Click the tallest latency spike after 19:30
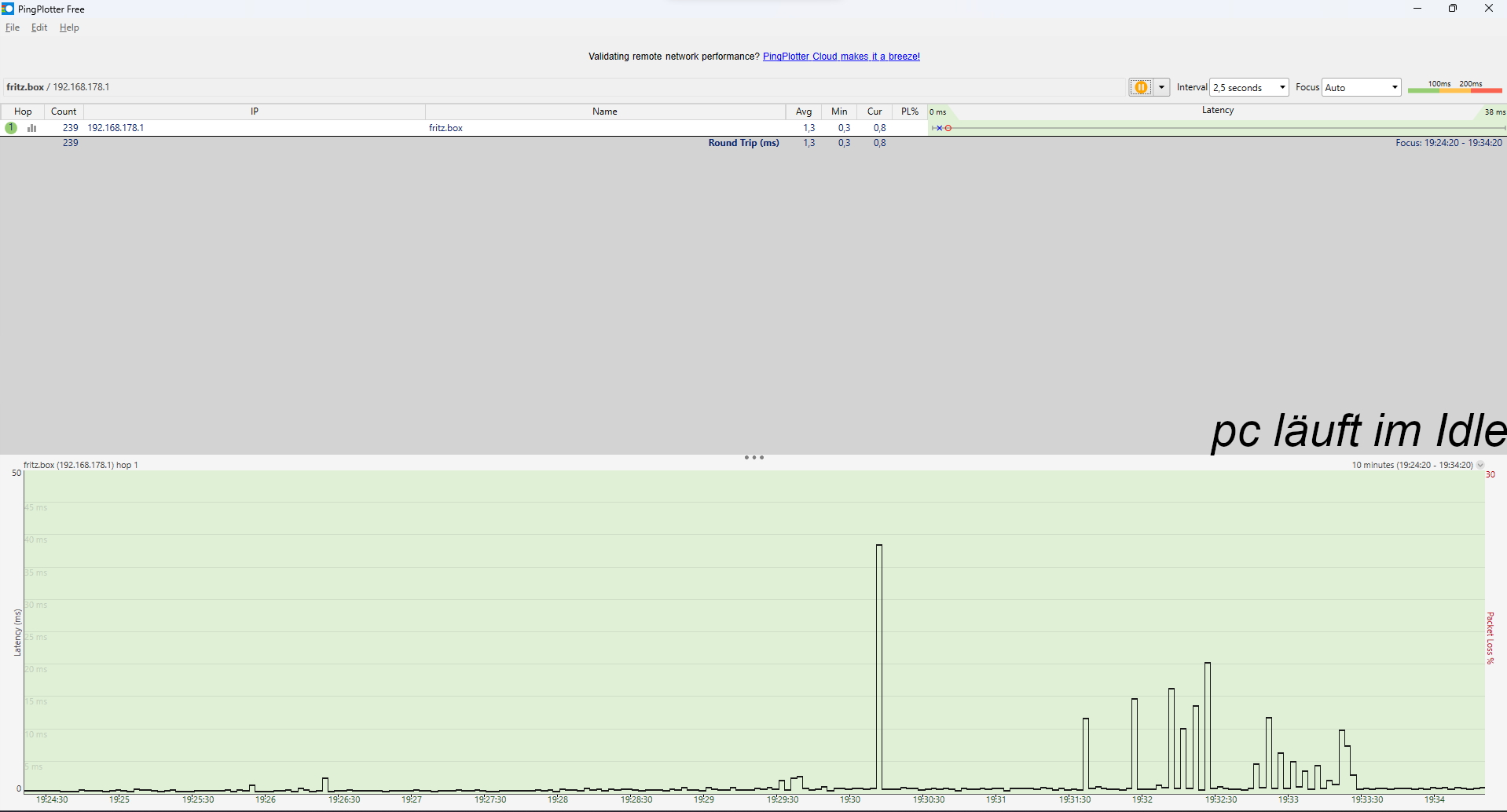The image size is (1507, 812). pos(879,666)
